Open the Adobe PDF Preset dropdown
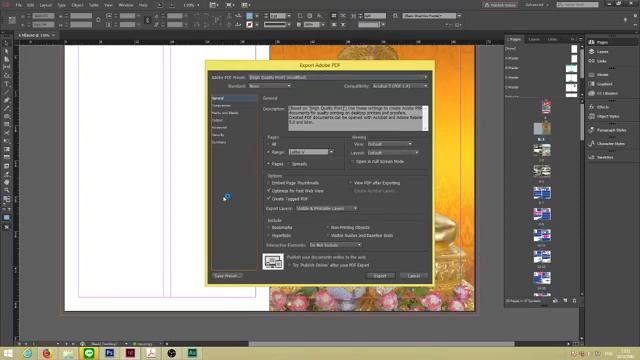 pos(338,77)
